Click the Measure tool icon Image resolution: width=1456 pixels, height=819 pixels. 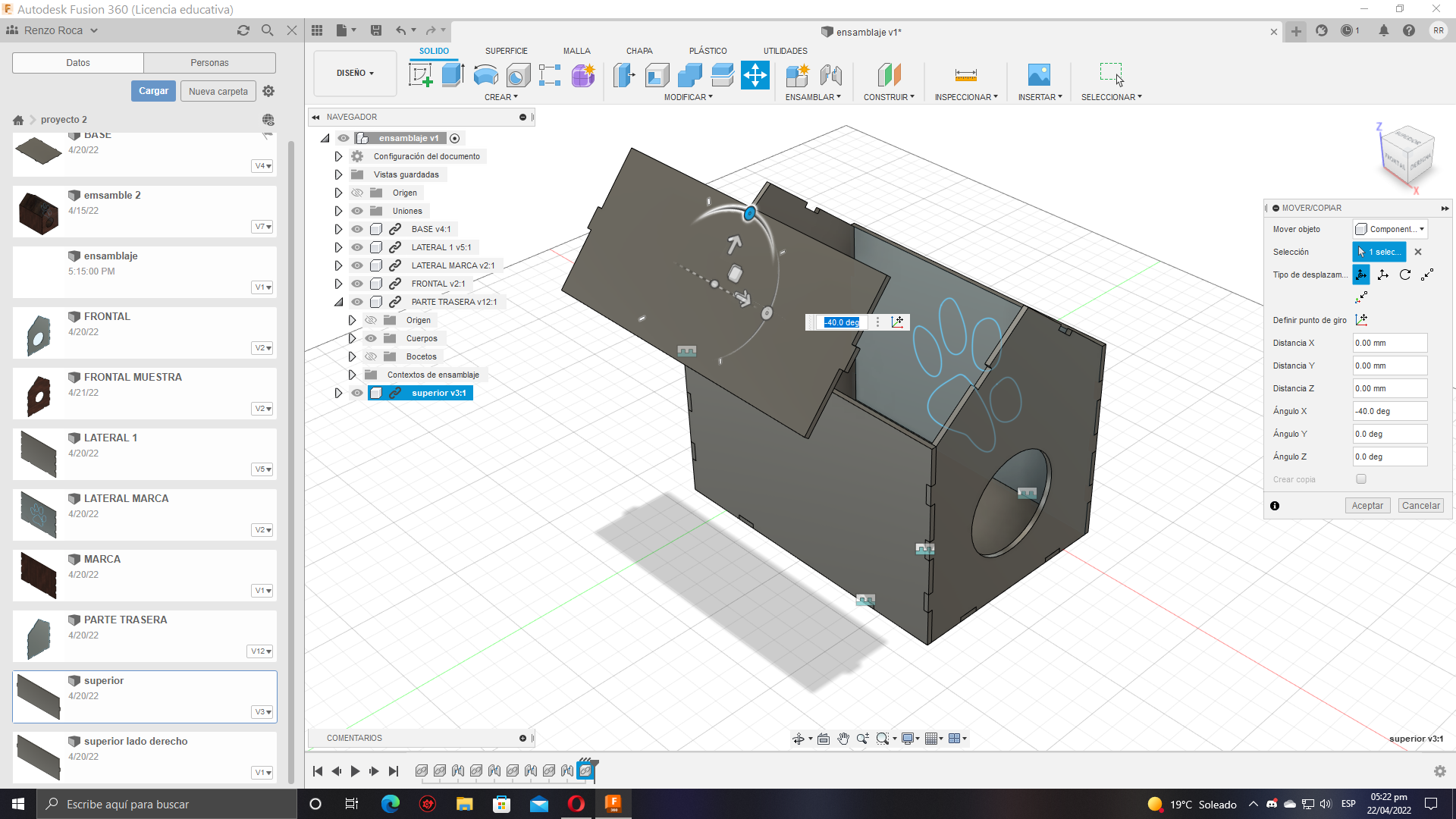pos(965,75)
